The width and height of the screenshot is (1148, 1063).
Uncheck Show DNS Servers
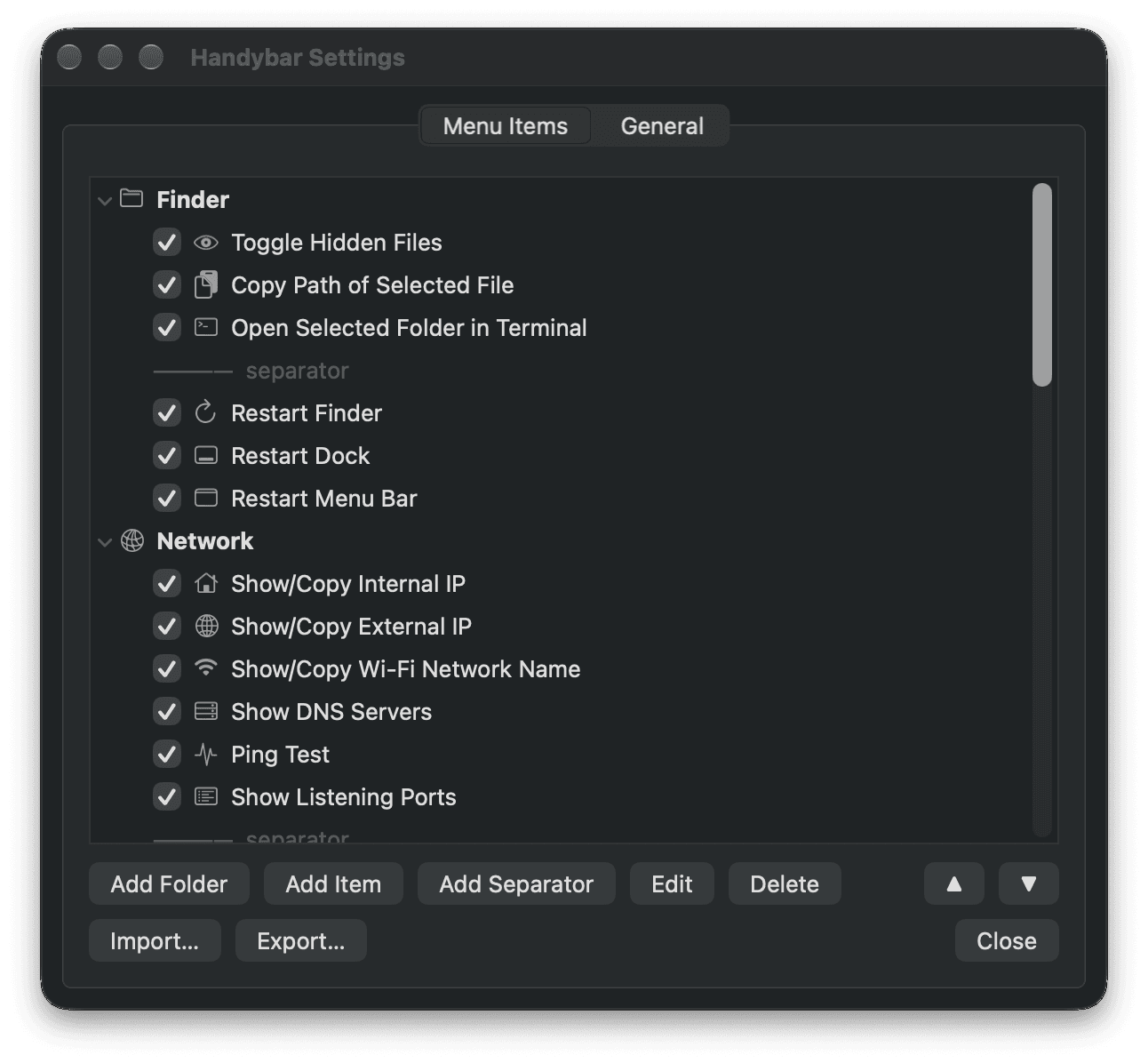pos(167,711)
